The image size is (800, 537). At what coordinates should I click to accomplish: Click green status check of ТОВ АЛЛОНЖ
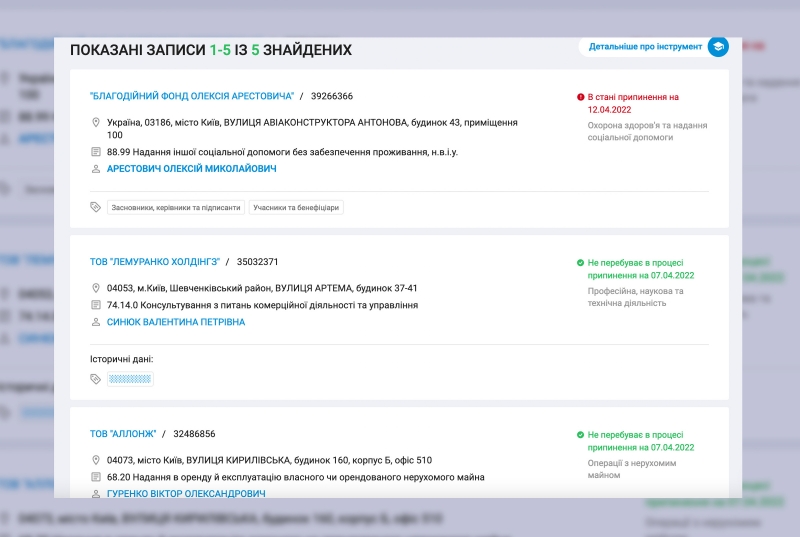(x=580, y=435)
